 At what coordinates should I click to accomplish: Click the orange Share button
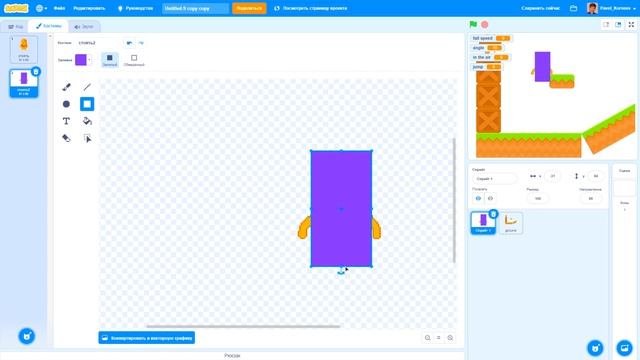point(249,8)
